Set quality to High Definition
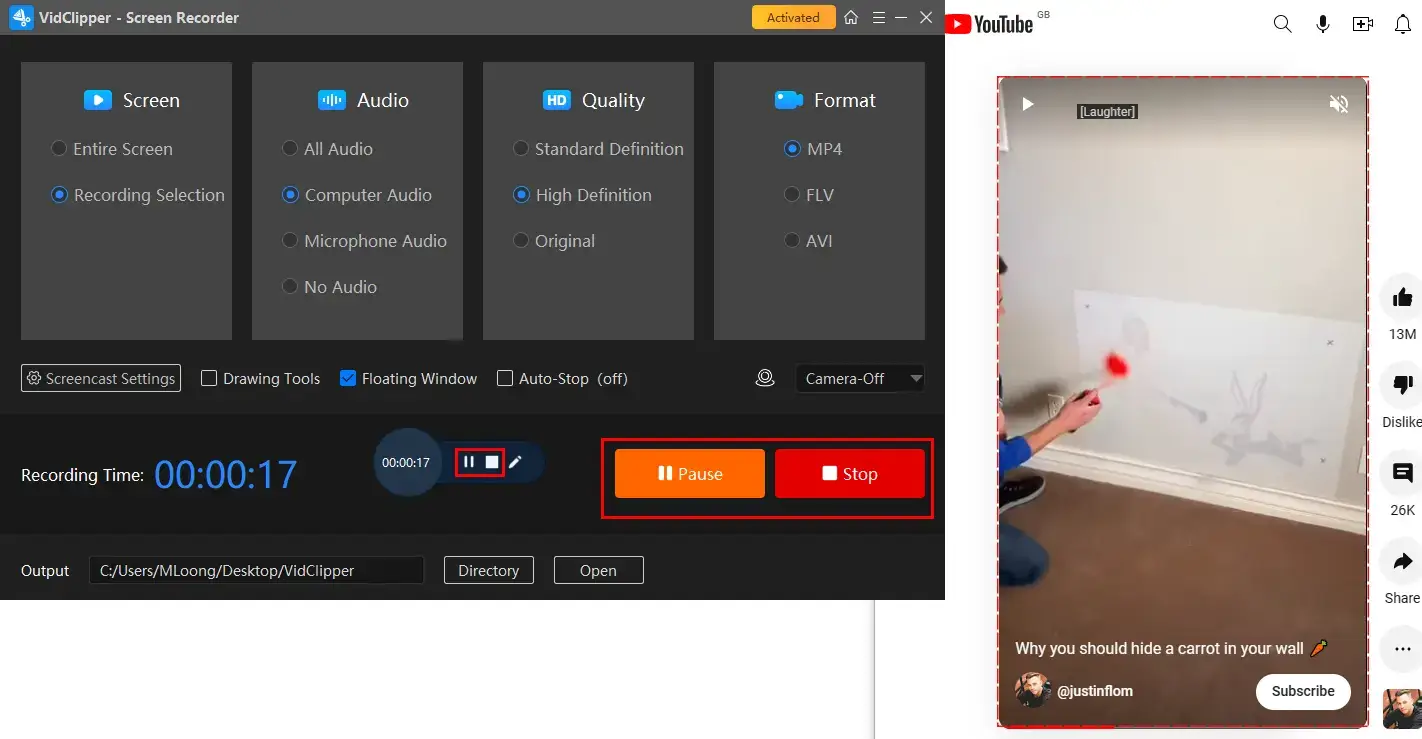This screenshot has height=739, width=1422. (x=583, y=195)
